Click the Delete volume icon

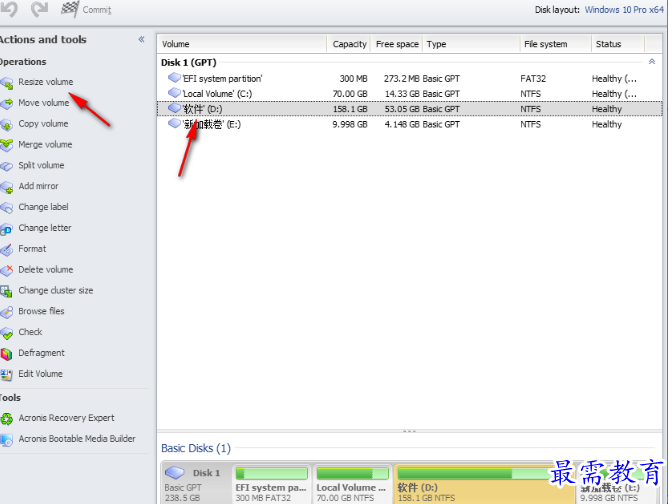tap(7, 270)
